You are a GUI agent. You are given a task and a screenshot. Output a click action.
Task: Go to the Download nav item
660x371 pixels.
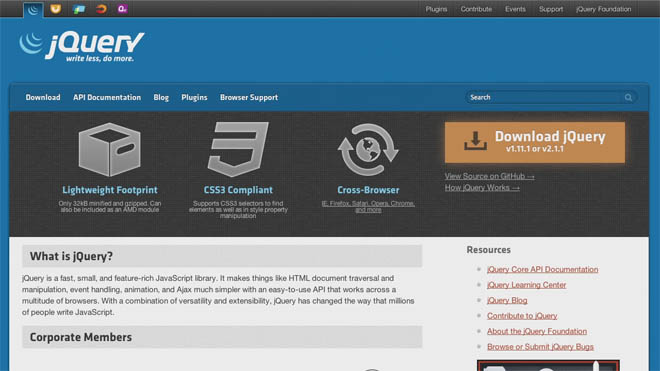pyautogui.click(x=43, y=97)
